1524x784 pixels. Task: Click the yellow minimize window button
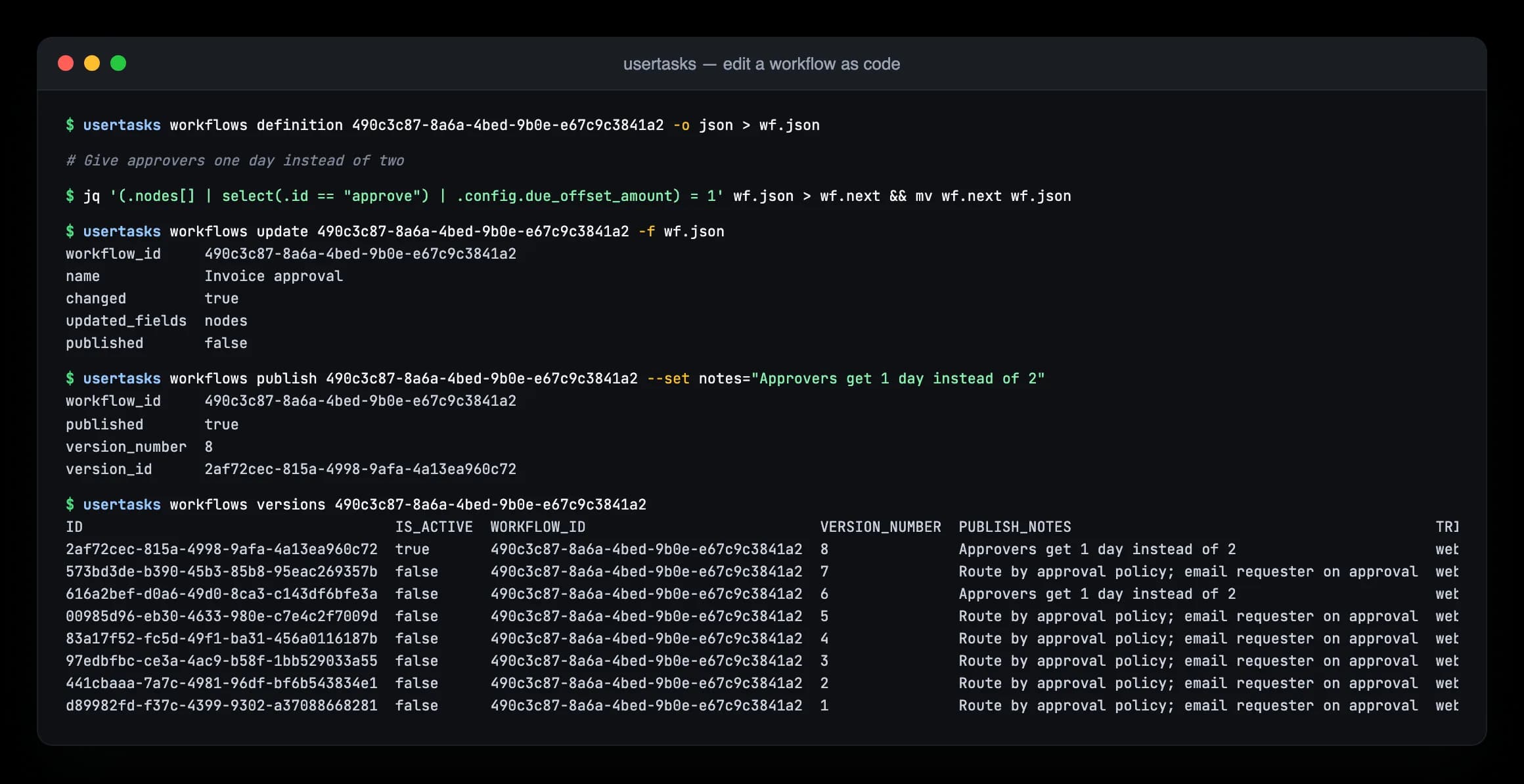pos(92,63)
